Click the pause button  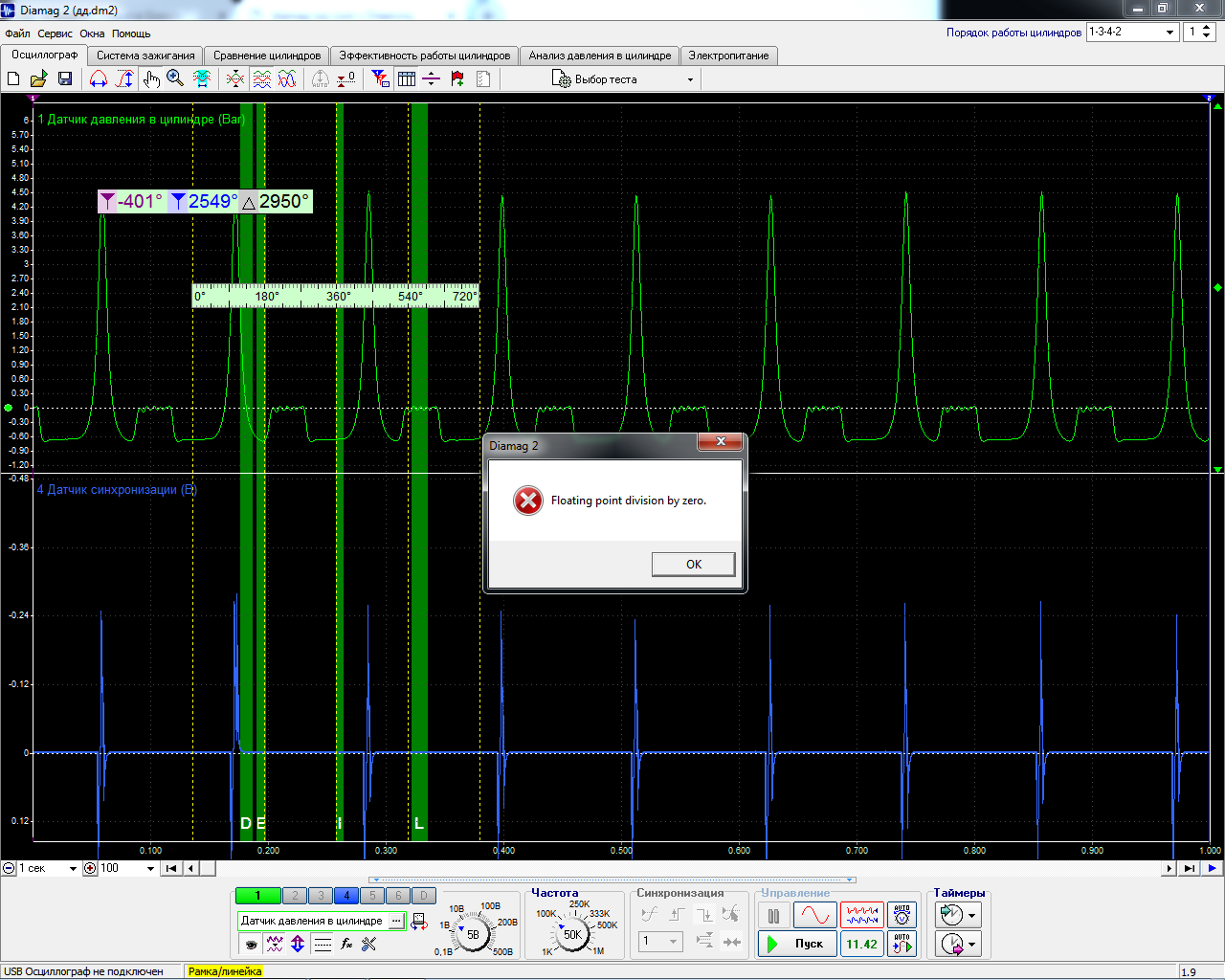click(773, 916)
